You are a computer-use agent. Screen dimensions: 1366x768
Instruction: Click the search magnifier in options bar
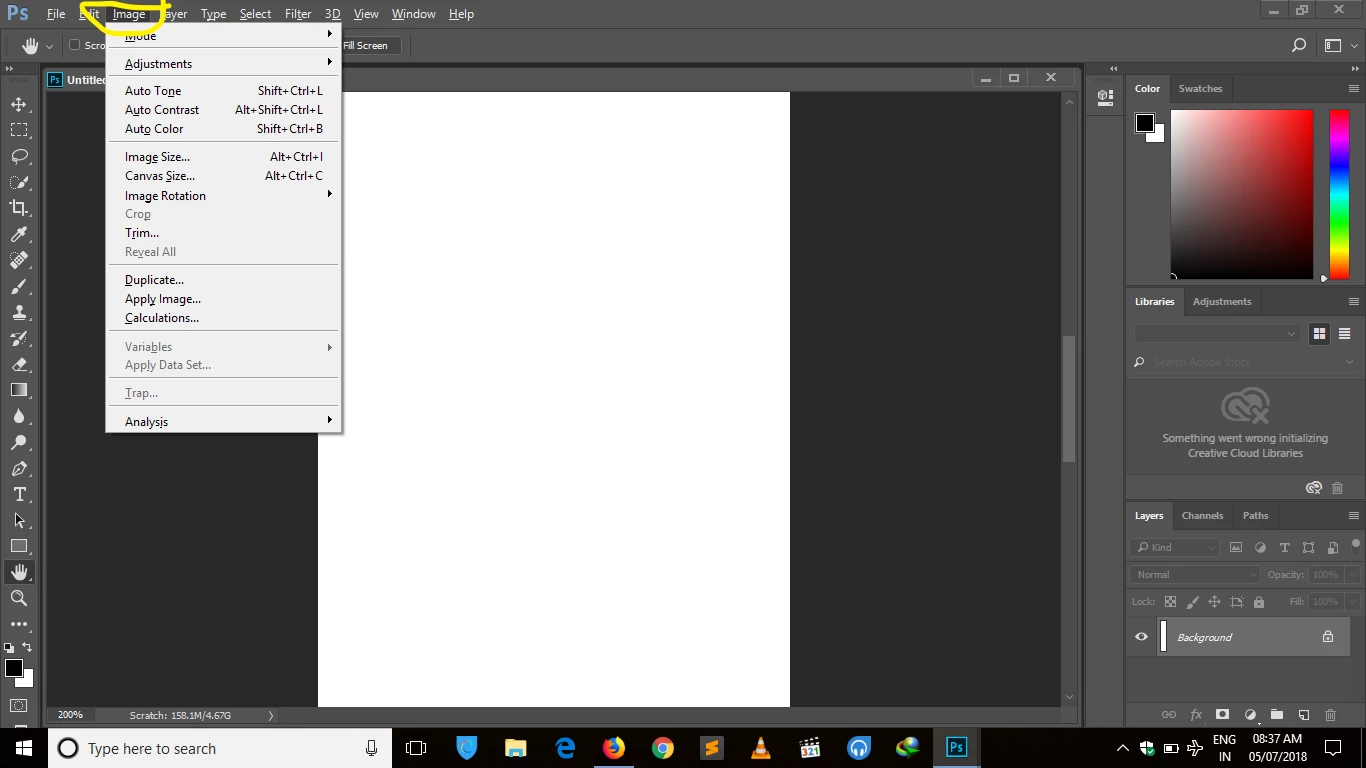[x=1299, y=45]
